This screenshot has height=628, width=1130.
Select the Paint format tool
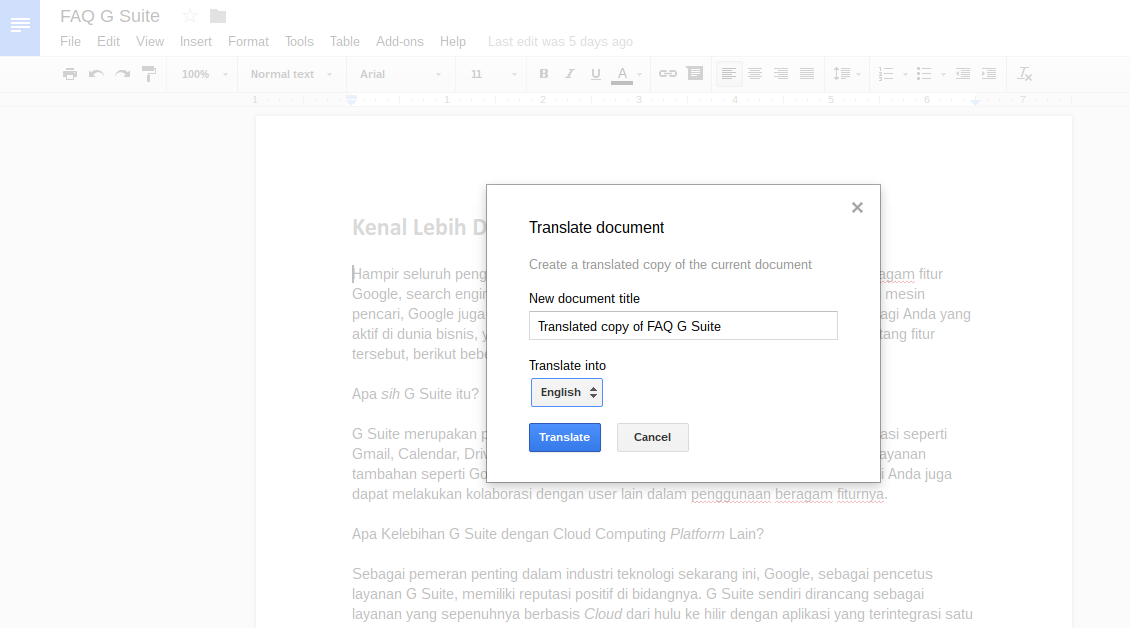[x=149, y=74]
